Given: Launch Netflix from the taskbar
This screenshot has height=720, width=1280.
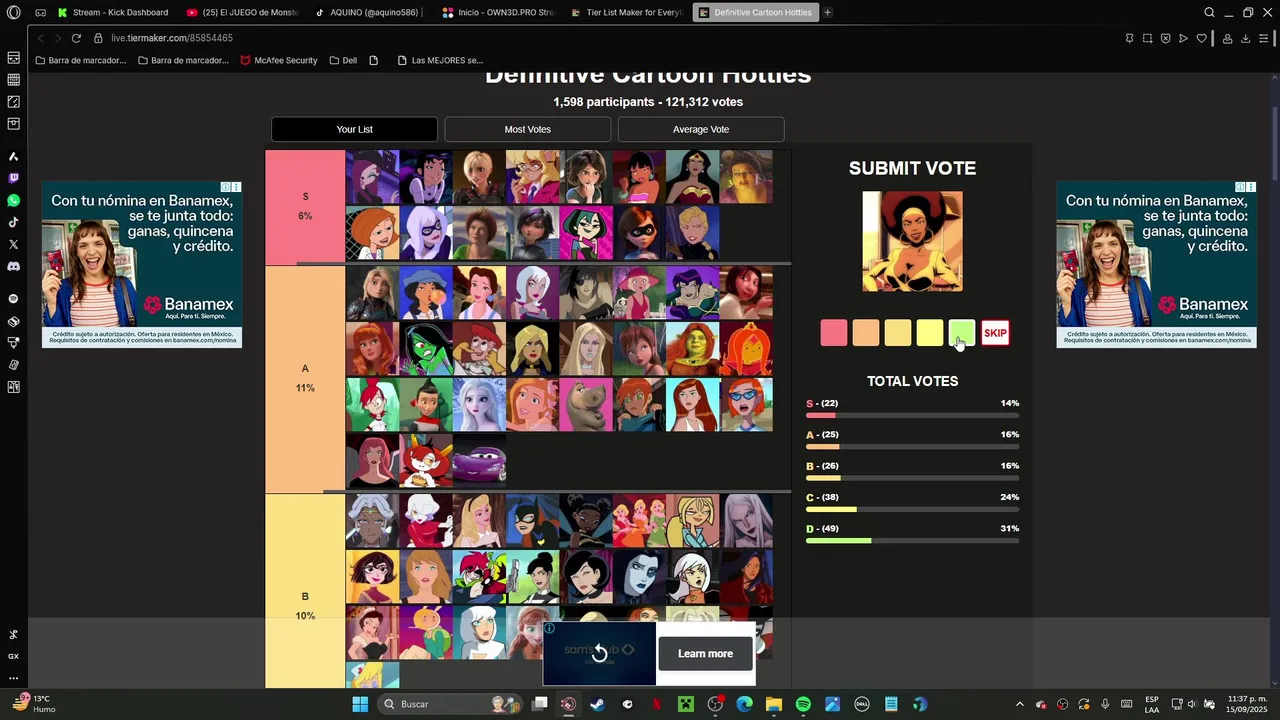Looking at the screenshot, I should [x=656, y=704].
